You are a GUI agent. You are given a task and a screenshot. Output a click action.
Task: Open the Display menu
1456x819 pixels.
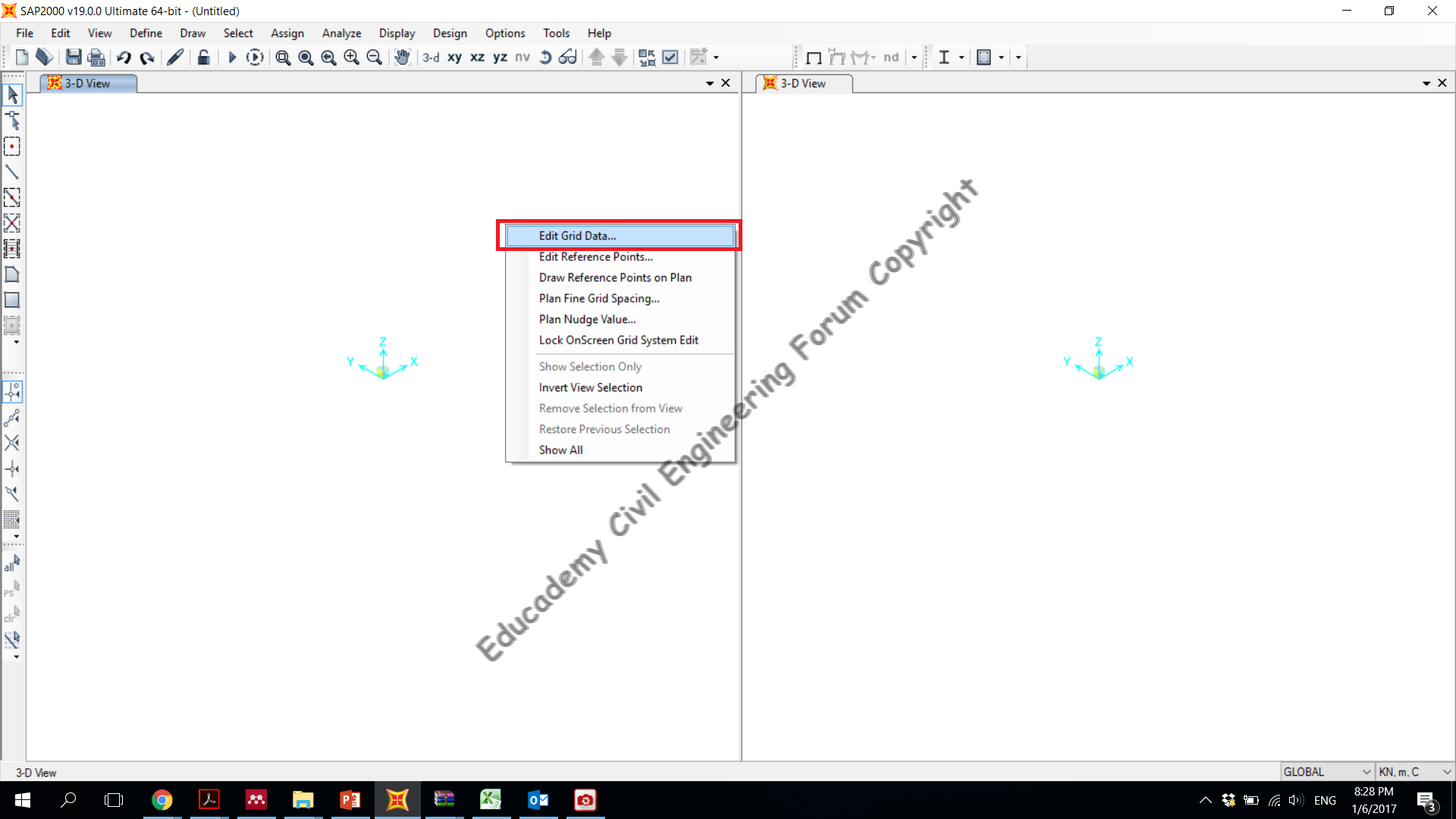(397, 33)
